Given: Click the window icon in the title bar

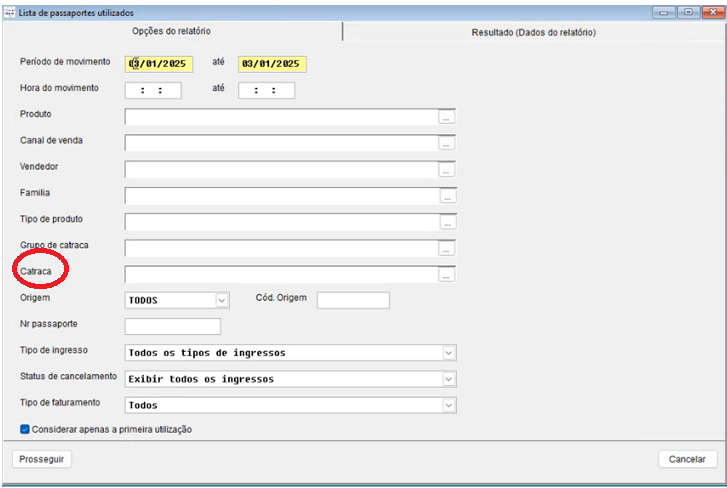Looking at the screenshot, I should pos(10,12).
